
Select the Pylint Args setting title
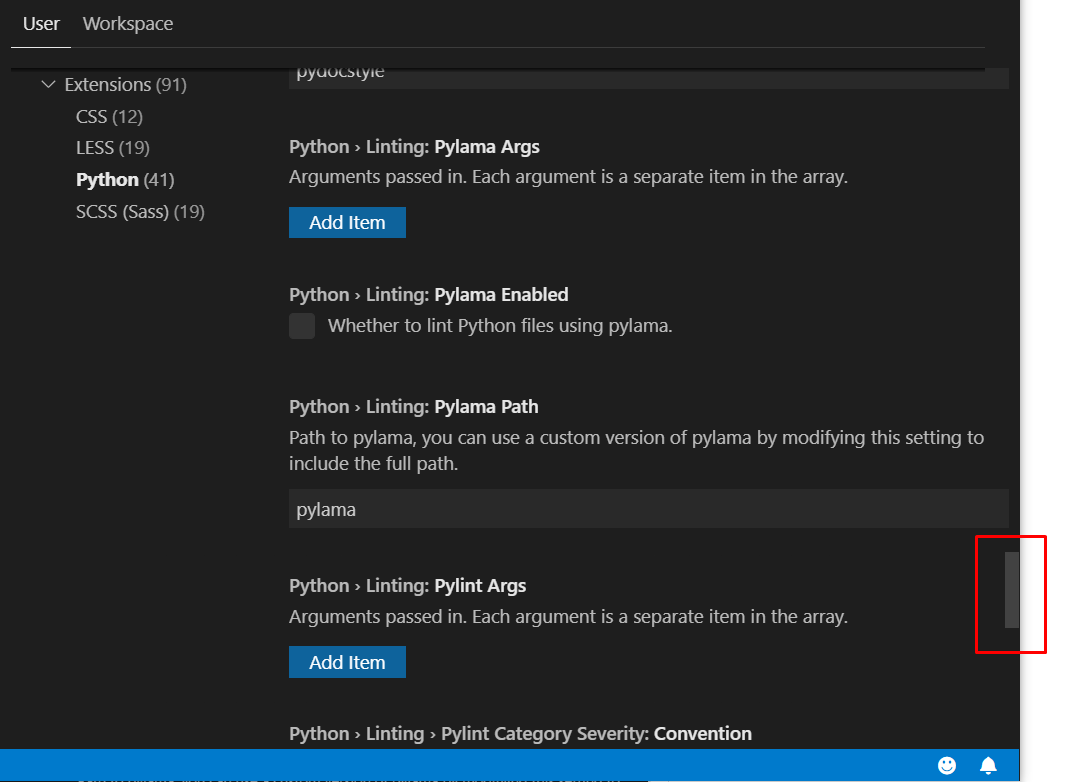tap(407, 586)
